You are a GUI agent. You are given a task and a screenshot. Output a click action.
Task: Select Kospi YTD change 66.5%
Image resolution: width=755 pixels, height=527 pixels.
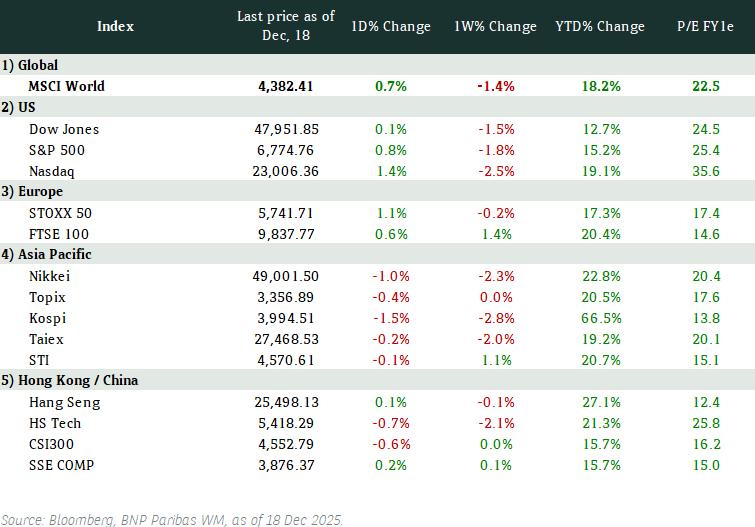click(x=600, y=318)
